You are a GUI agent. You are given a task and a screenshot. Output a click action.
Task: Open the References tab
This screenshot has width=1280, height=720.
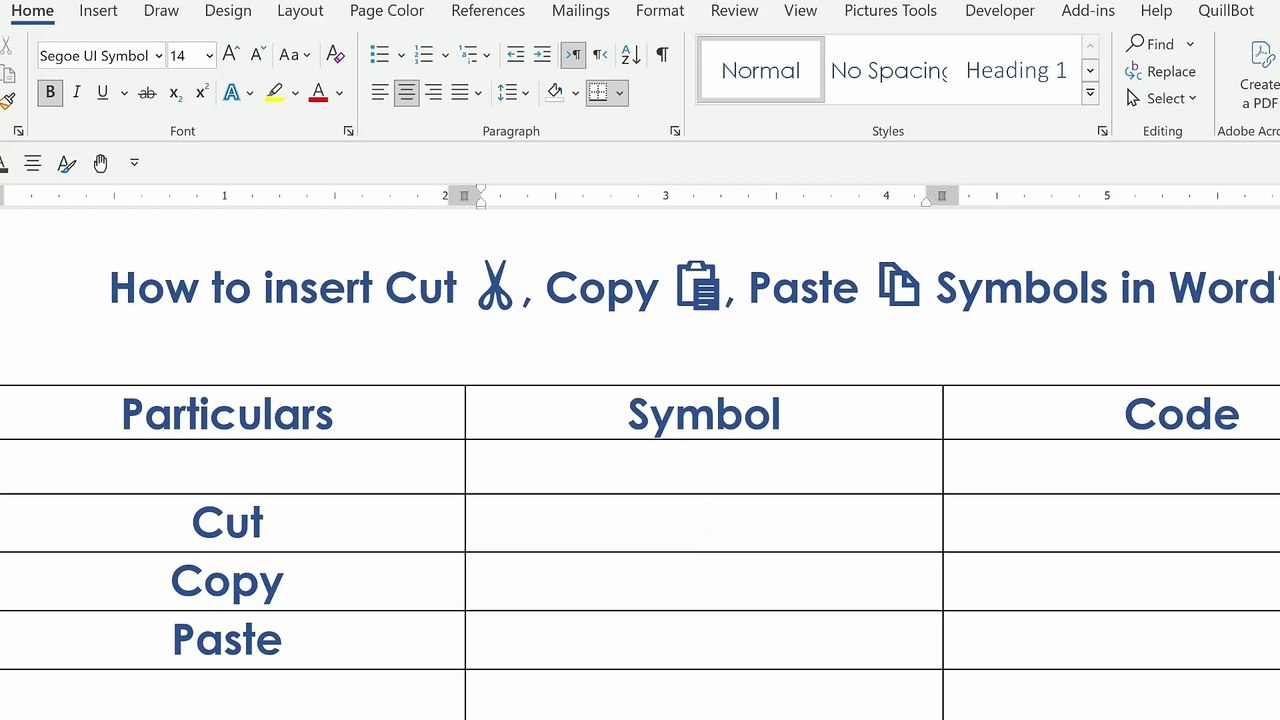pos(488,11)
